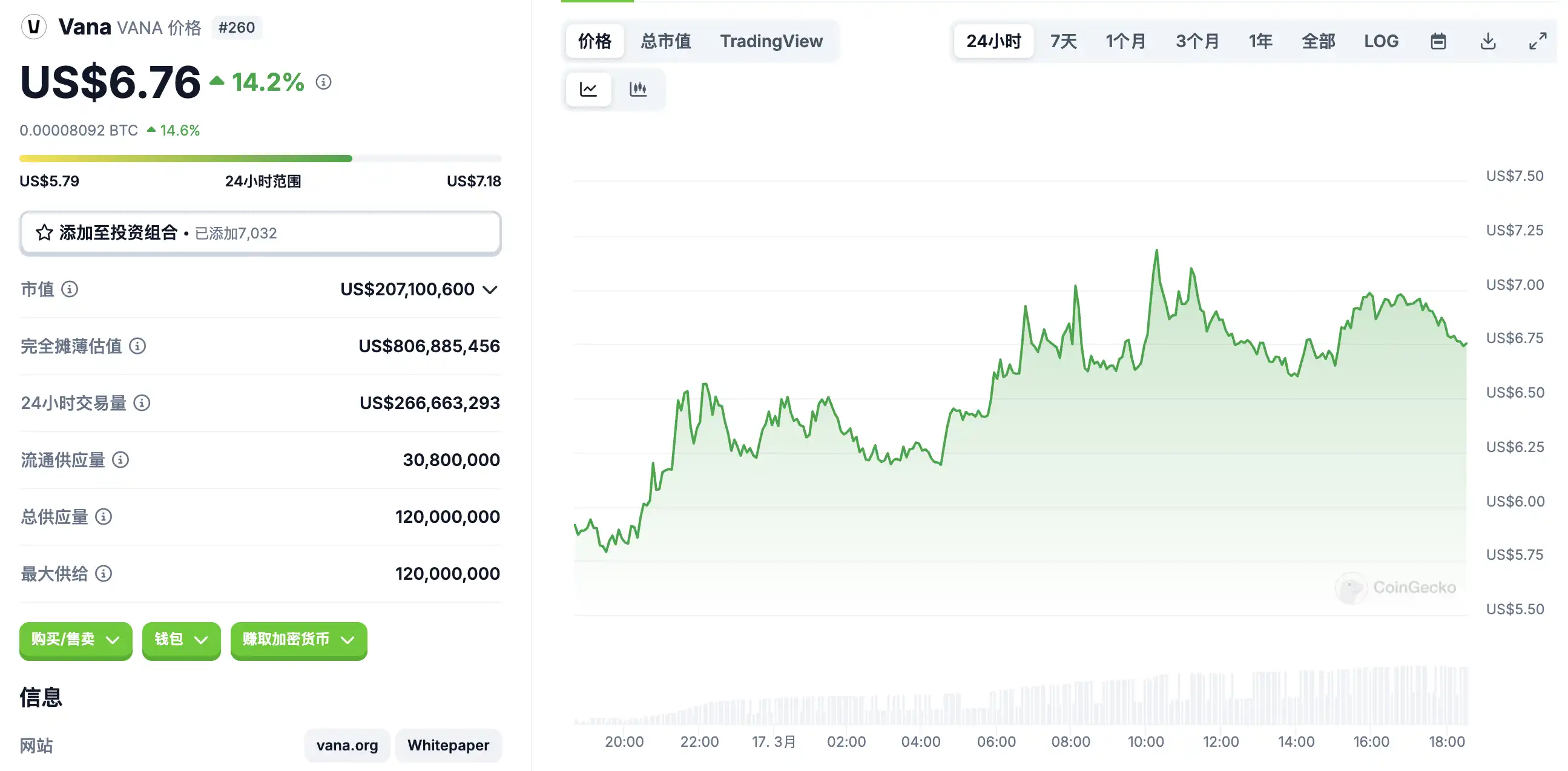Expand chart to fullscreen
This screenshot has height=771, width=1568.
[x=1538, y=41]
